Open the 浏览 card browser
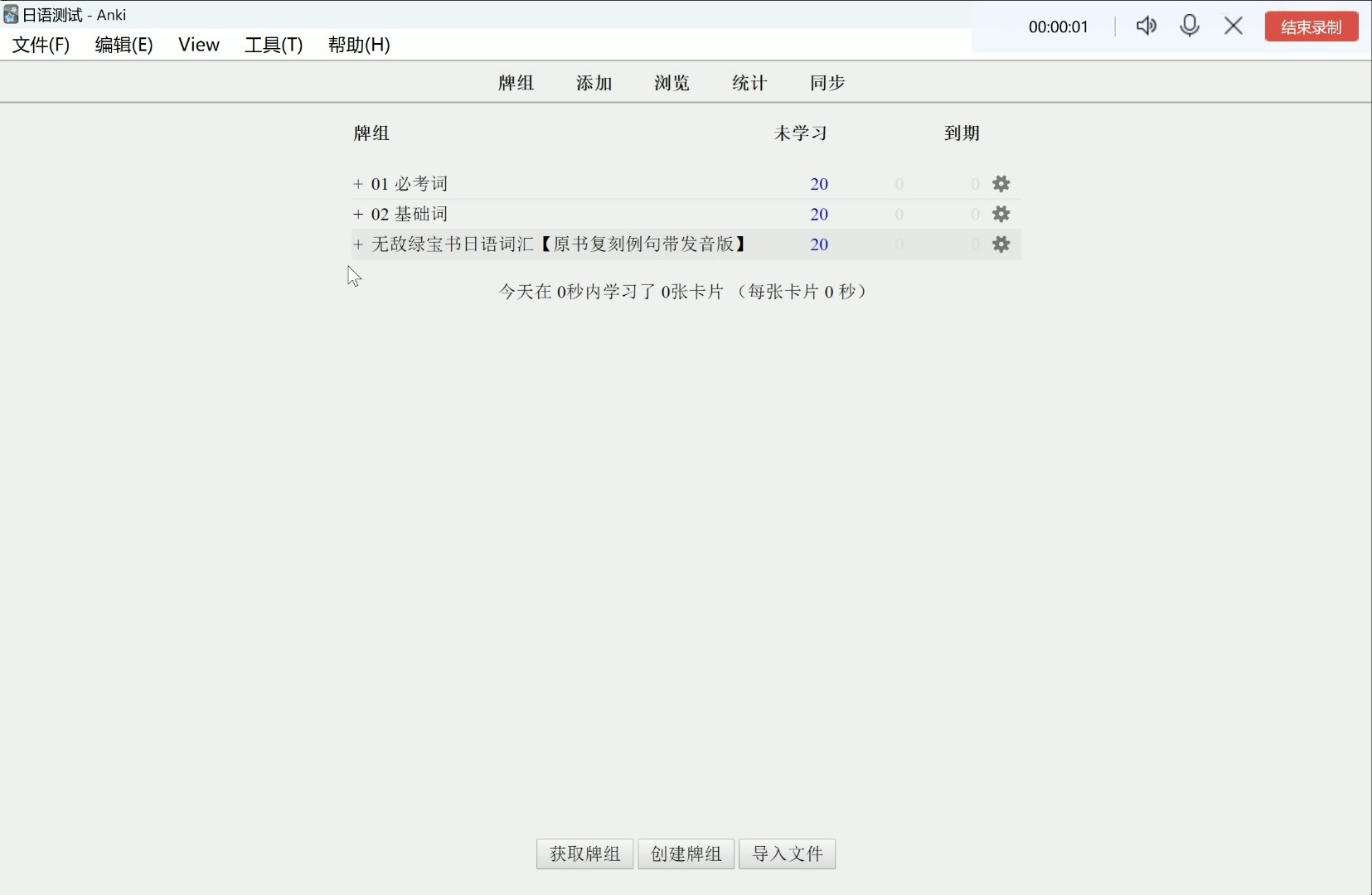 [672, 83]
